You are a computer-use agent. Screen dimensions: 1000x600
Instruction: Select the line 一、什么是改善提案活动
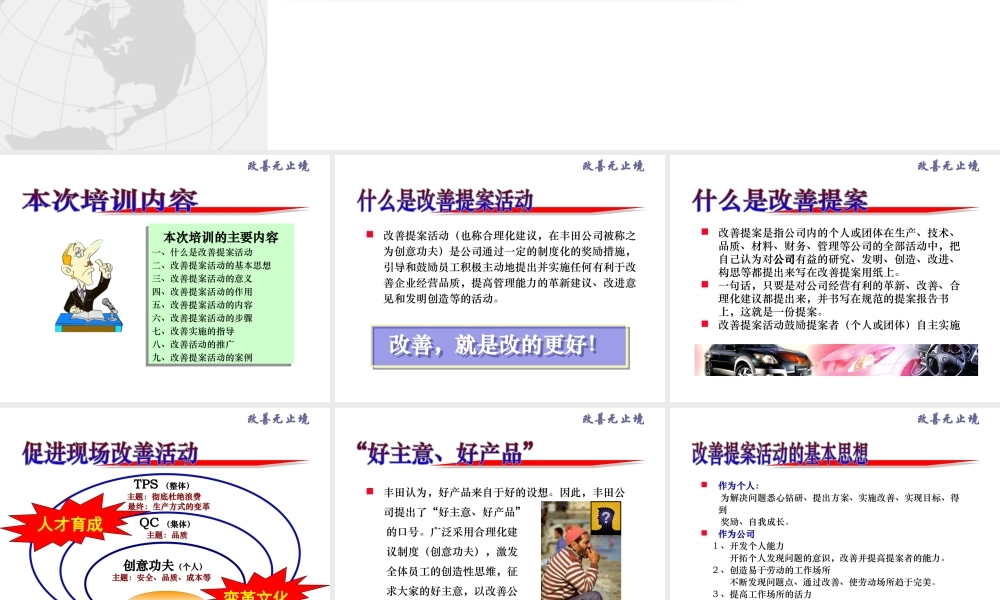point(202,252)
